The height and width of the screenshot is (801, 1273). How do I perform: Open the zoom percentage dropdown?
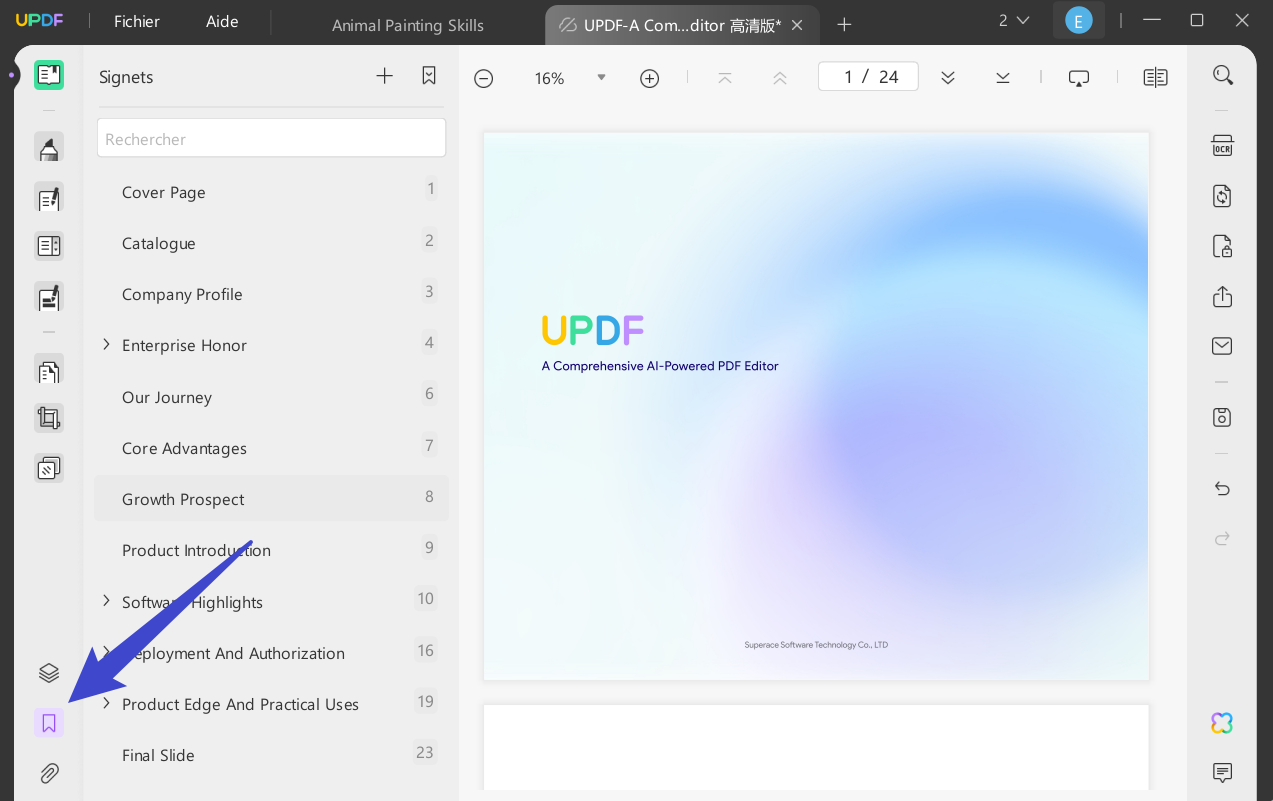click(601, 78)
